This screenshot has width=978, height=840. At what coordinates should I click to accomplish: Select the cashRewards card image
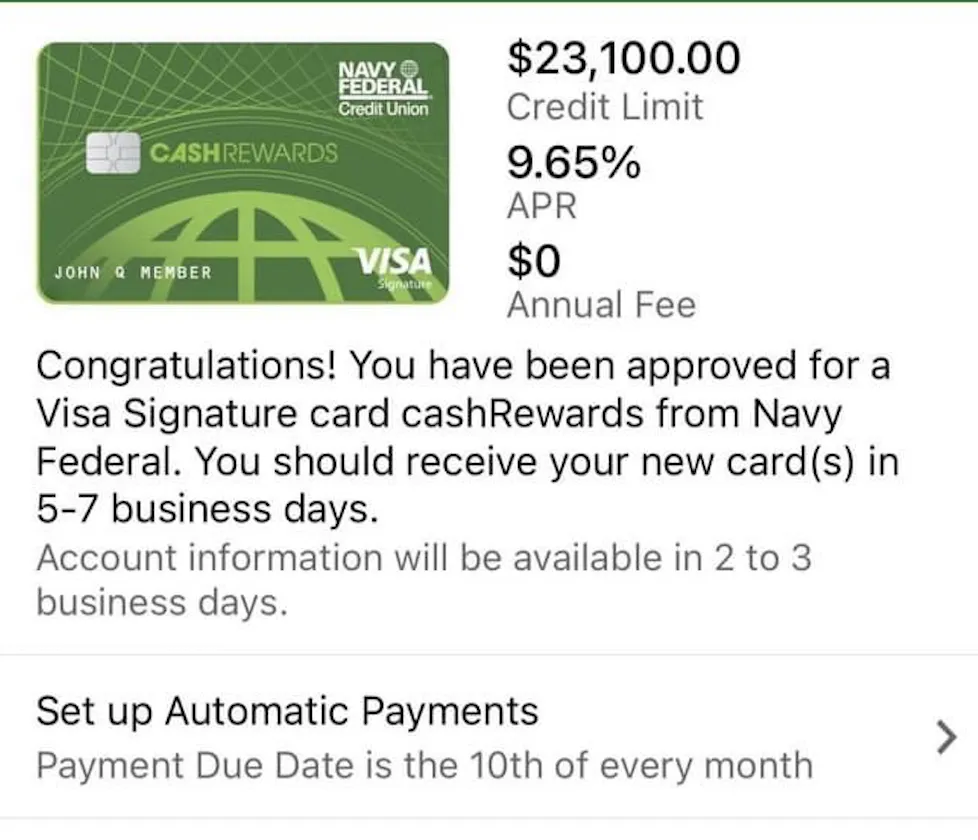[x=243, y=173]
